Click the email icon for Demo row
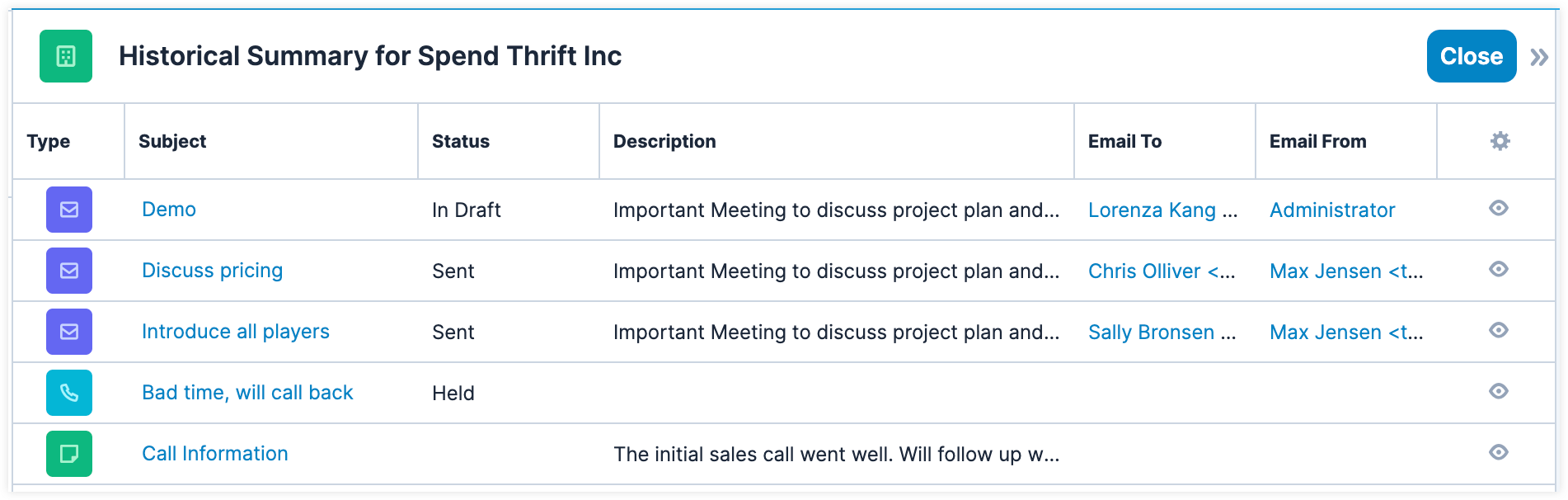The width and height of the screenshot is (1568, 500). pyautogui.click(x=69, y=210)
